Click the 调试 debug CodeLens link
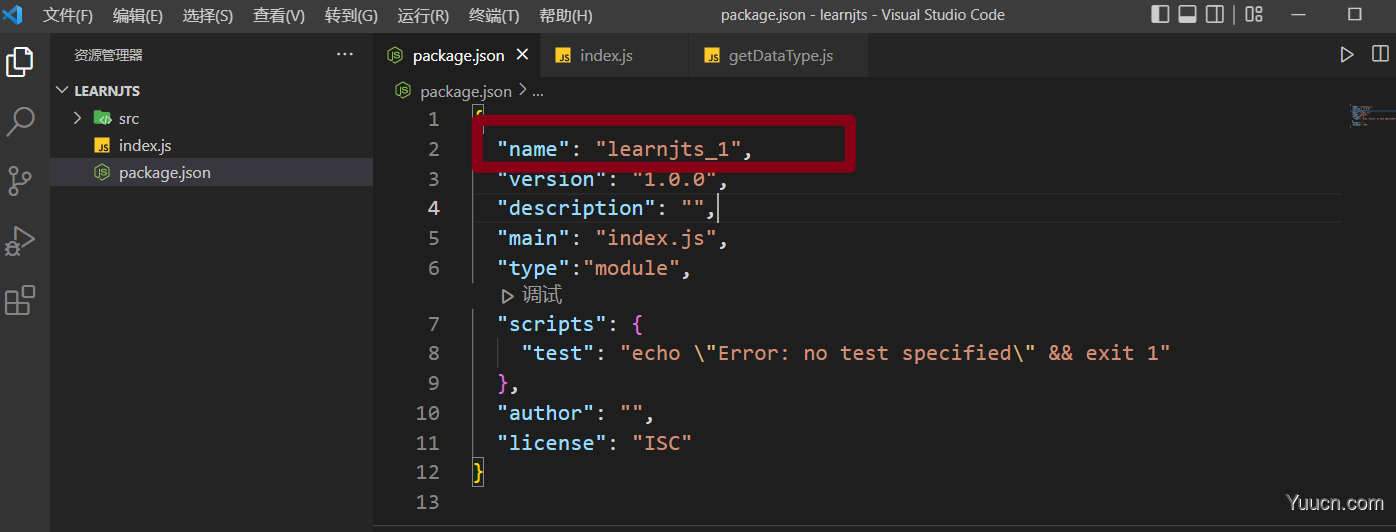 click(x=532, y=295)
